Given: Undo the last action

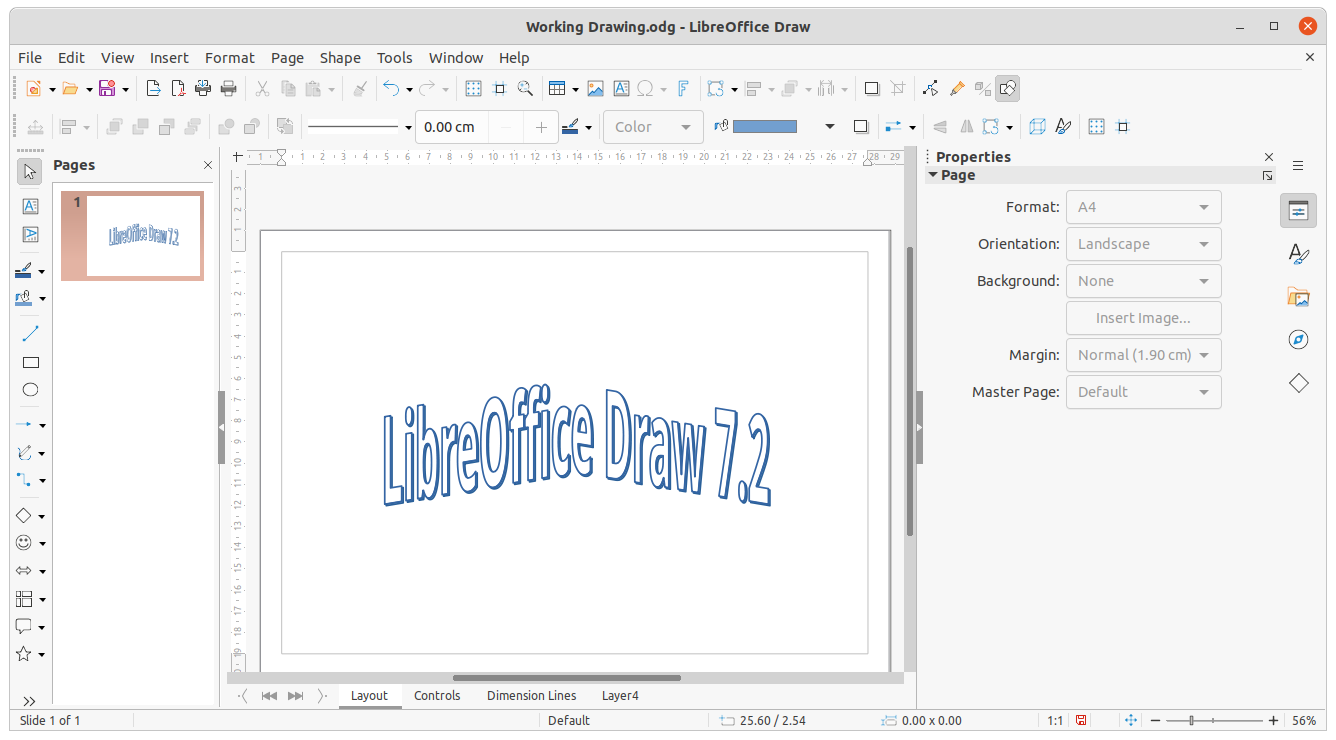Looking at the screenshot, I should tap(391, 89).
